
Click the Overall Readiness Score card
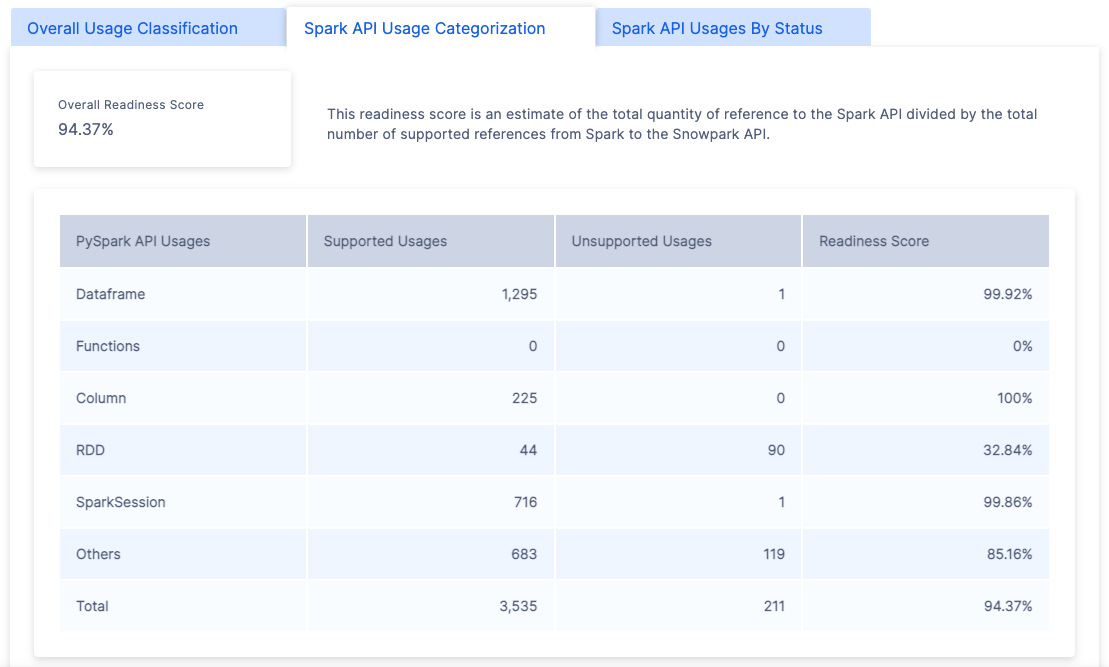162,118
